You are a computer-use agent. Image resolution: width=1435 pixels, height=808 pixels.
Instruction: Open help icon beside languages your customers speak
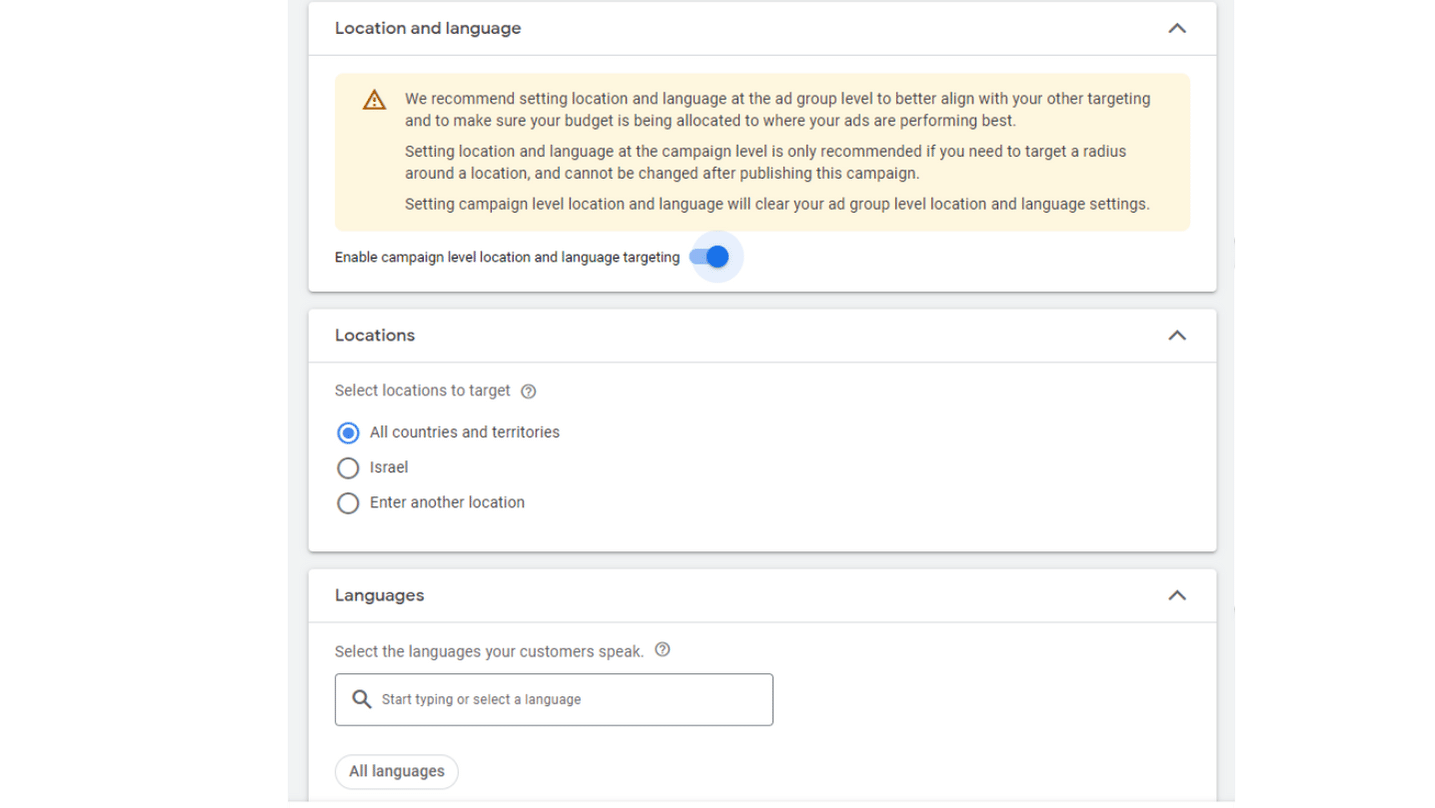tap(662, 650)
